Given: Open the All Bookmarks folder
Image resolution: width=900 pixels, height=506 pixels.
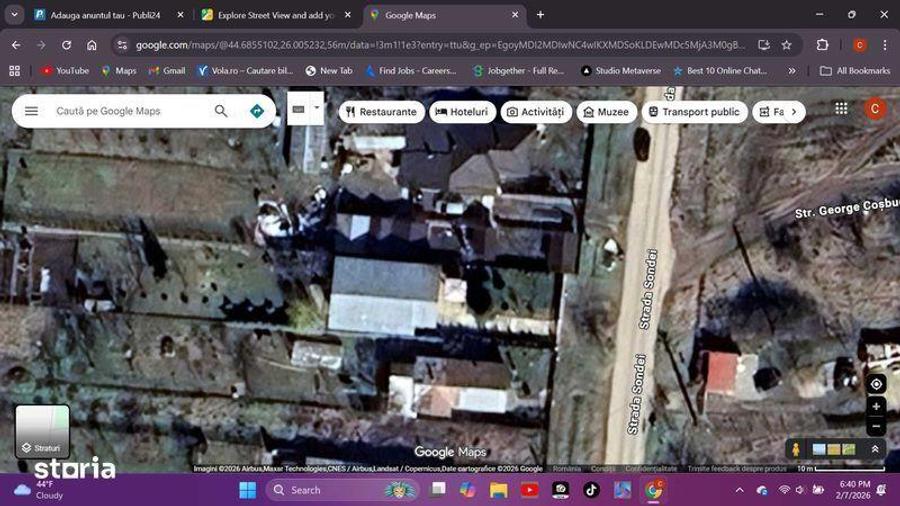Looking at the screenshot, I should click(855, 71).
